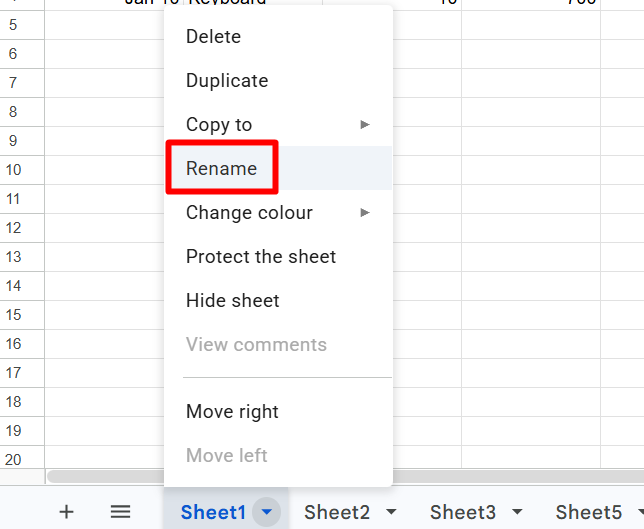Select row 20 header

[x=22, y=458]
